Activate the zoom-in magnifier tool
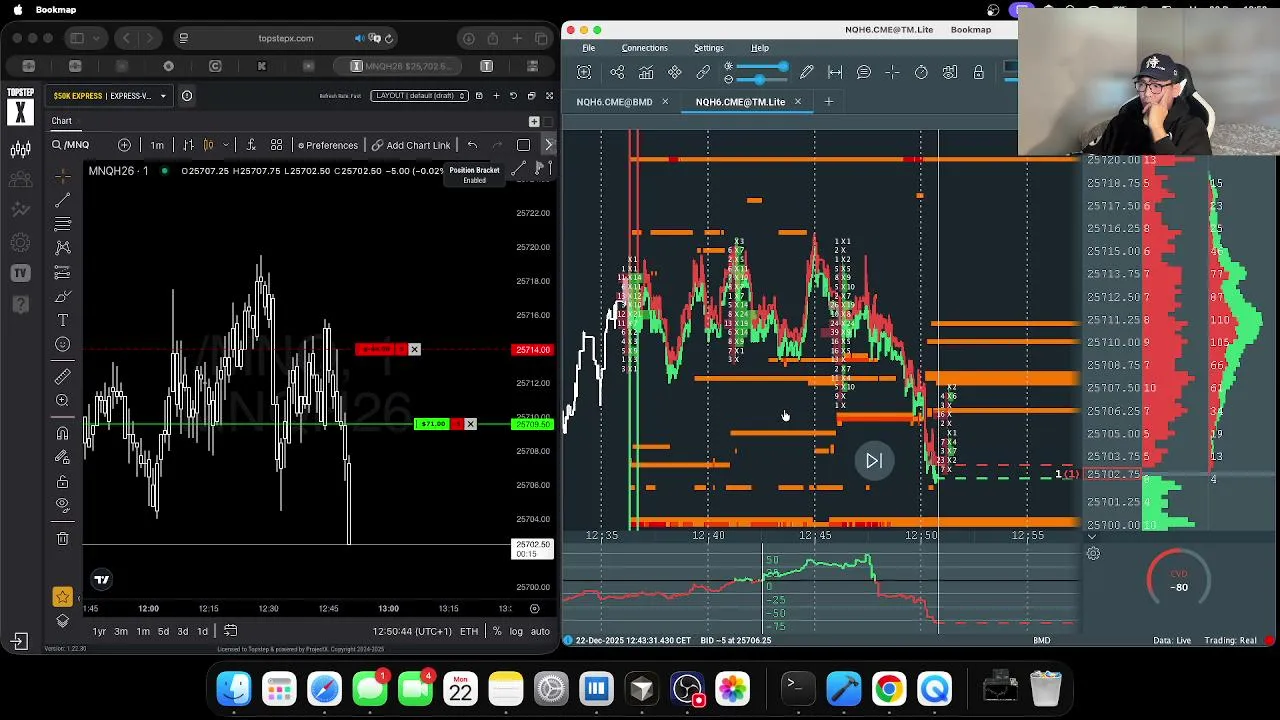This screenshot has height=720, width=1280. click(x=62, y=401)
